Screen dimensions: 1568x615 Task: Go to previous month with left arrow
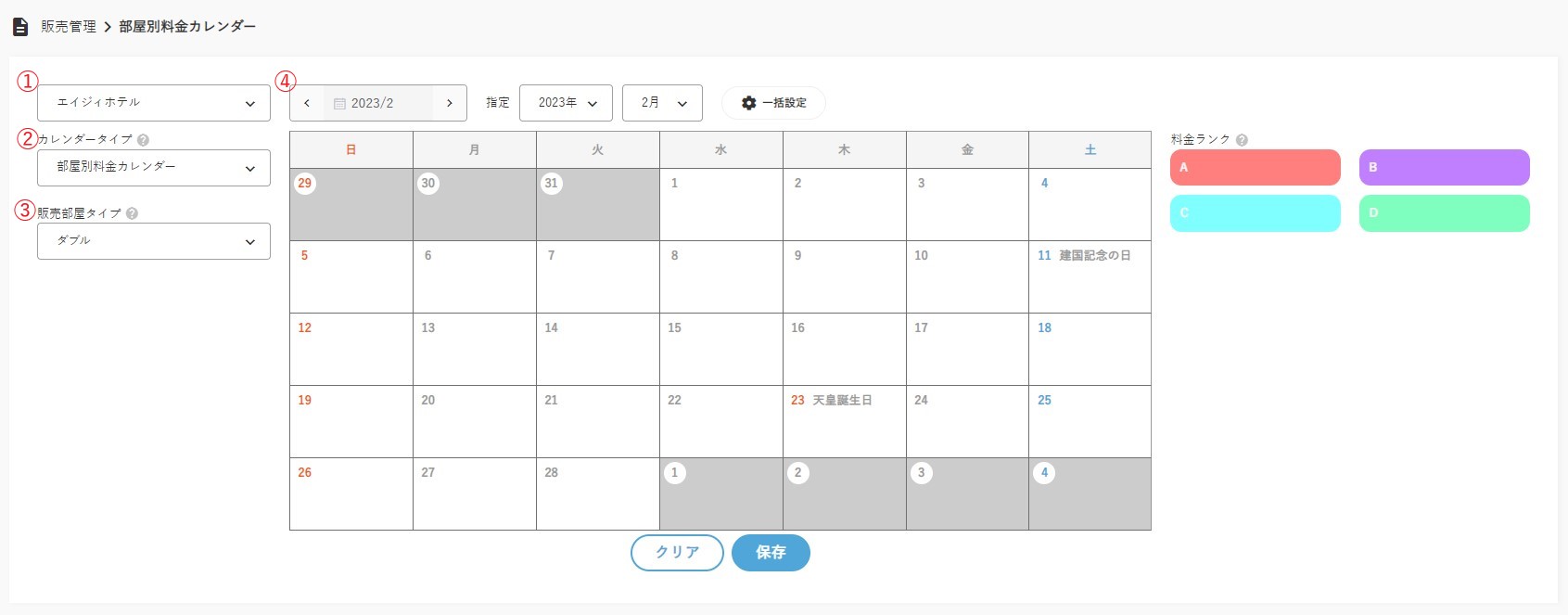(x=307, y=103)
